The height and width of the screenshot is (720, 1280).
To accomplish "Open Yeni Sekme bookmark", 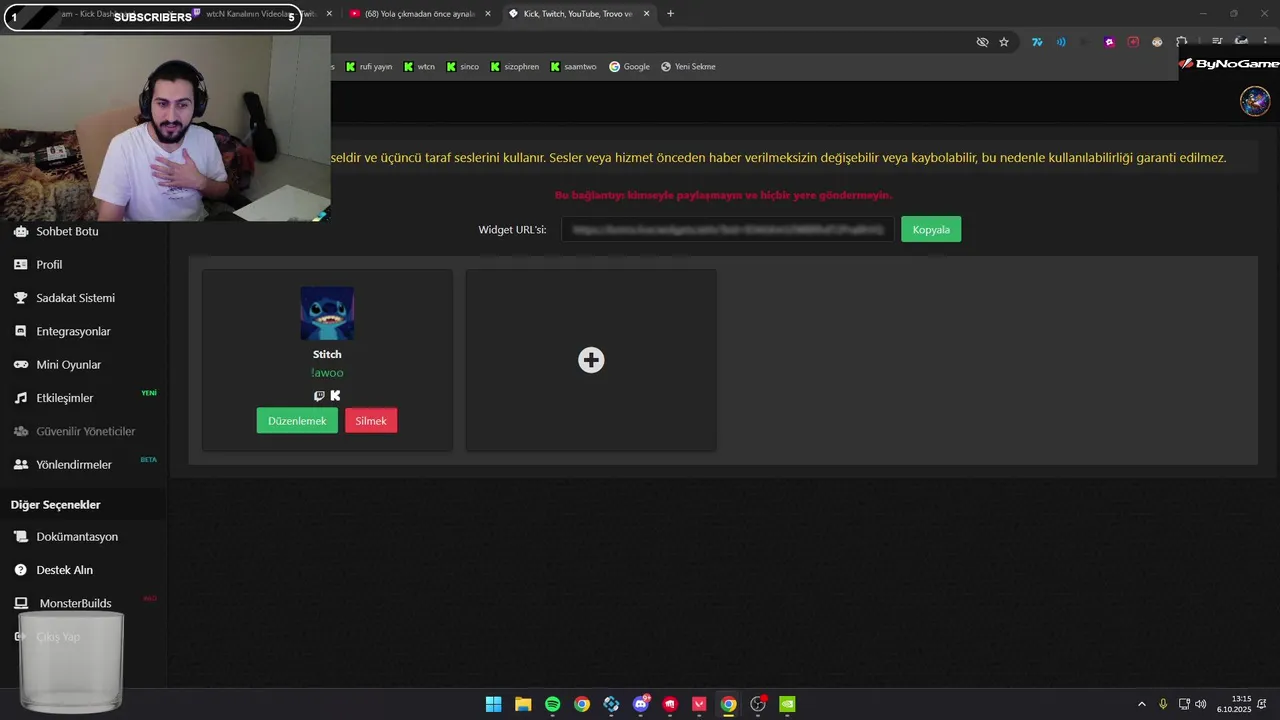I will point(688,67).
